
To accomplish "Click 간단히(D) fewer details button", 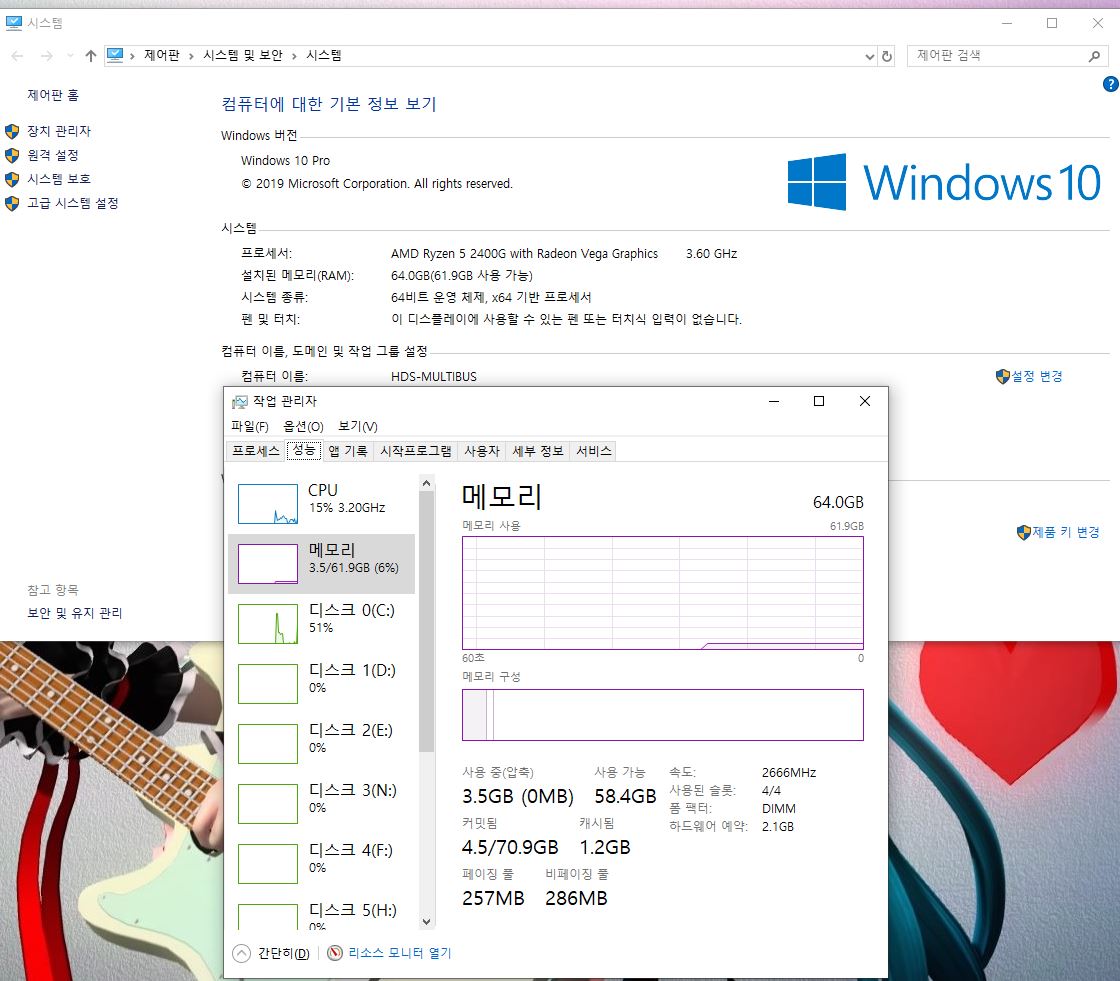I will click(284, 953).
